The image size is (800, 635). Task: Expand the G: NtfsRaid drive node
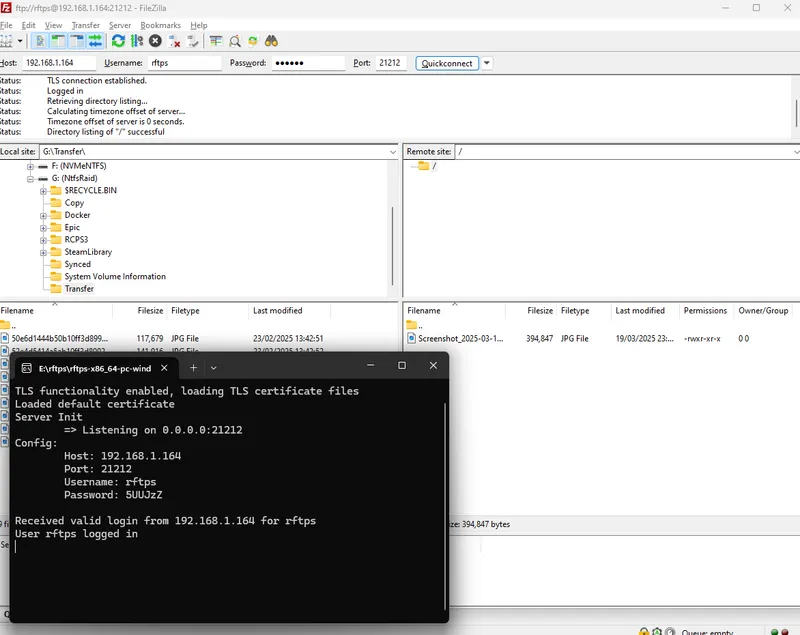pyautogui.click(x=30, y=179)
